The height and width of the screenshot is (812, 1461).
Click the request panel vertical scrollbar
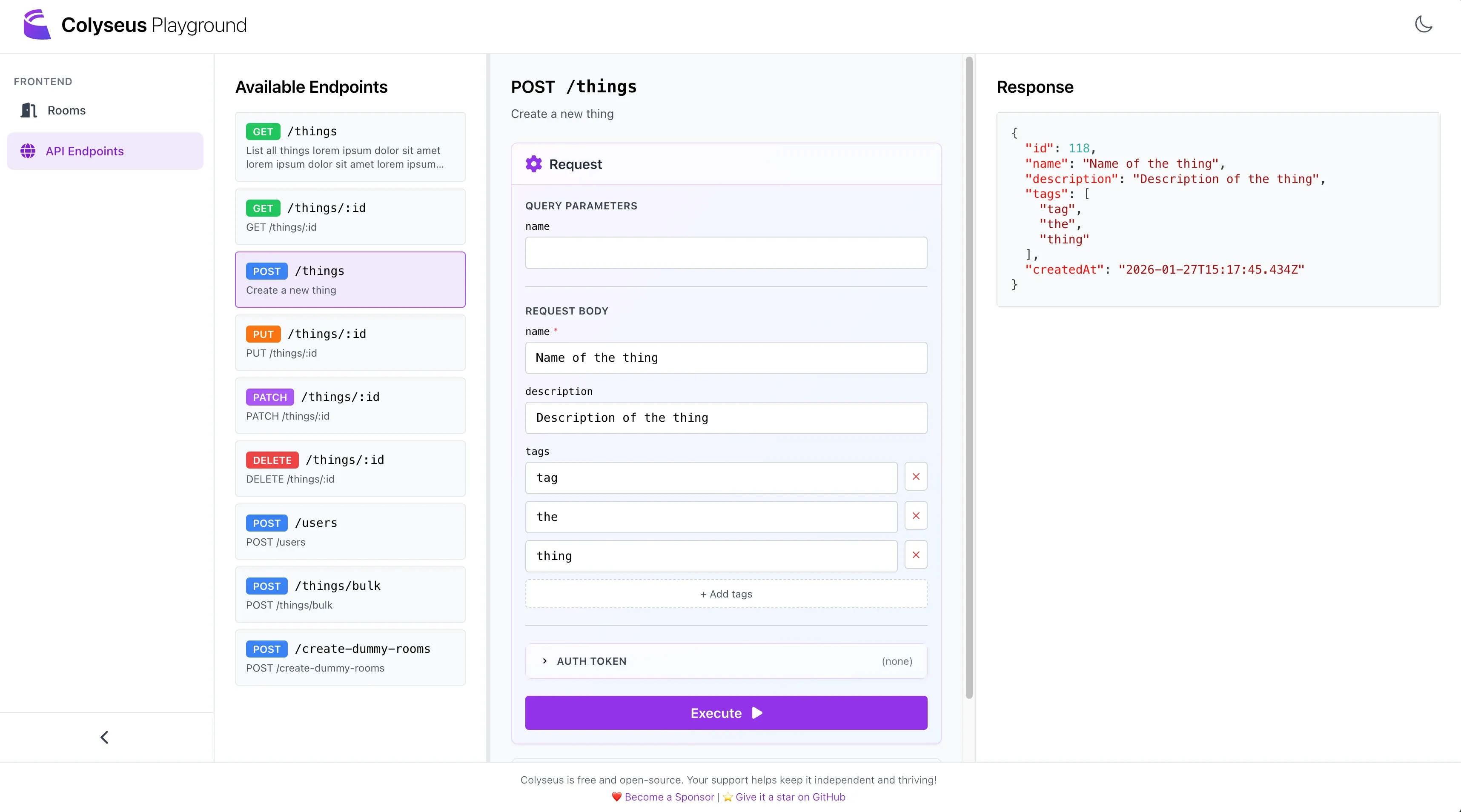click(x=969, y=377)
